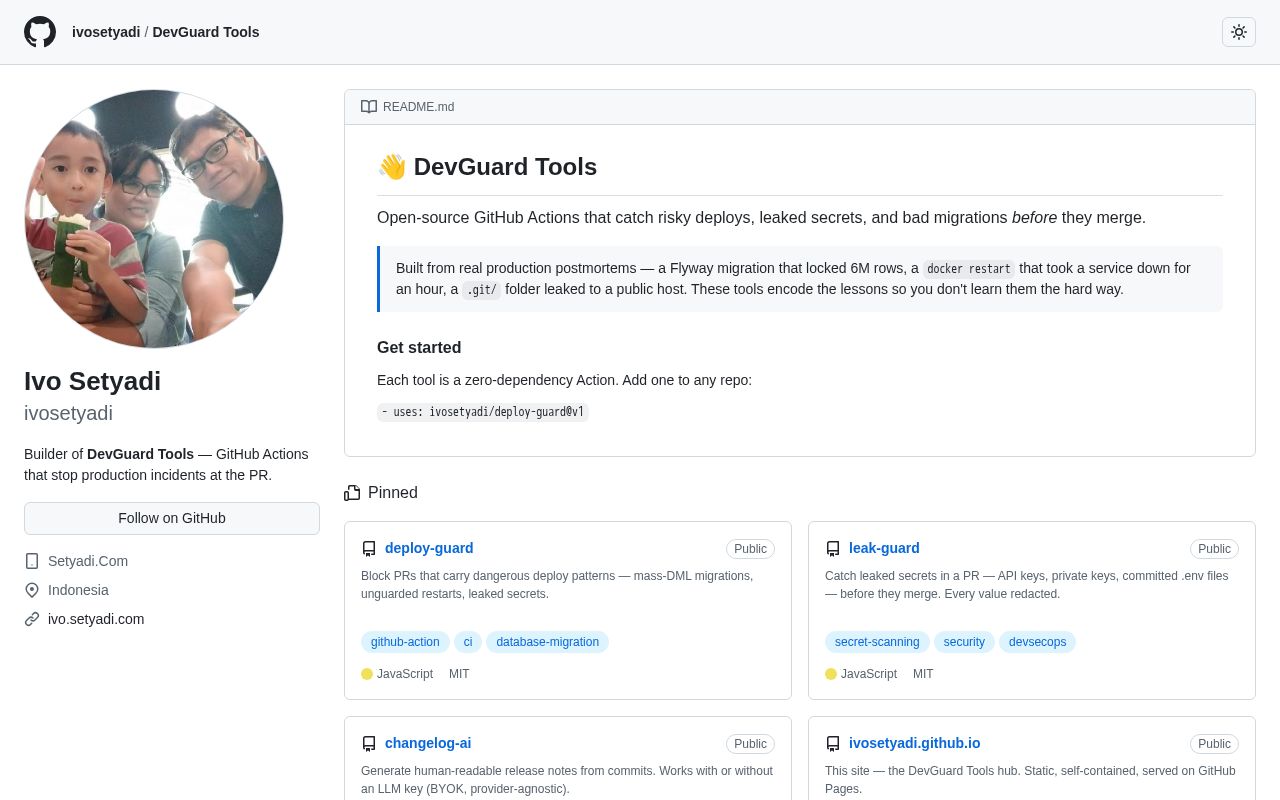Click the 'Ivo Setyadi' profile name

pyautogui.click(x=92, y=381)
